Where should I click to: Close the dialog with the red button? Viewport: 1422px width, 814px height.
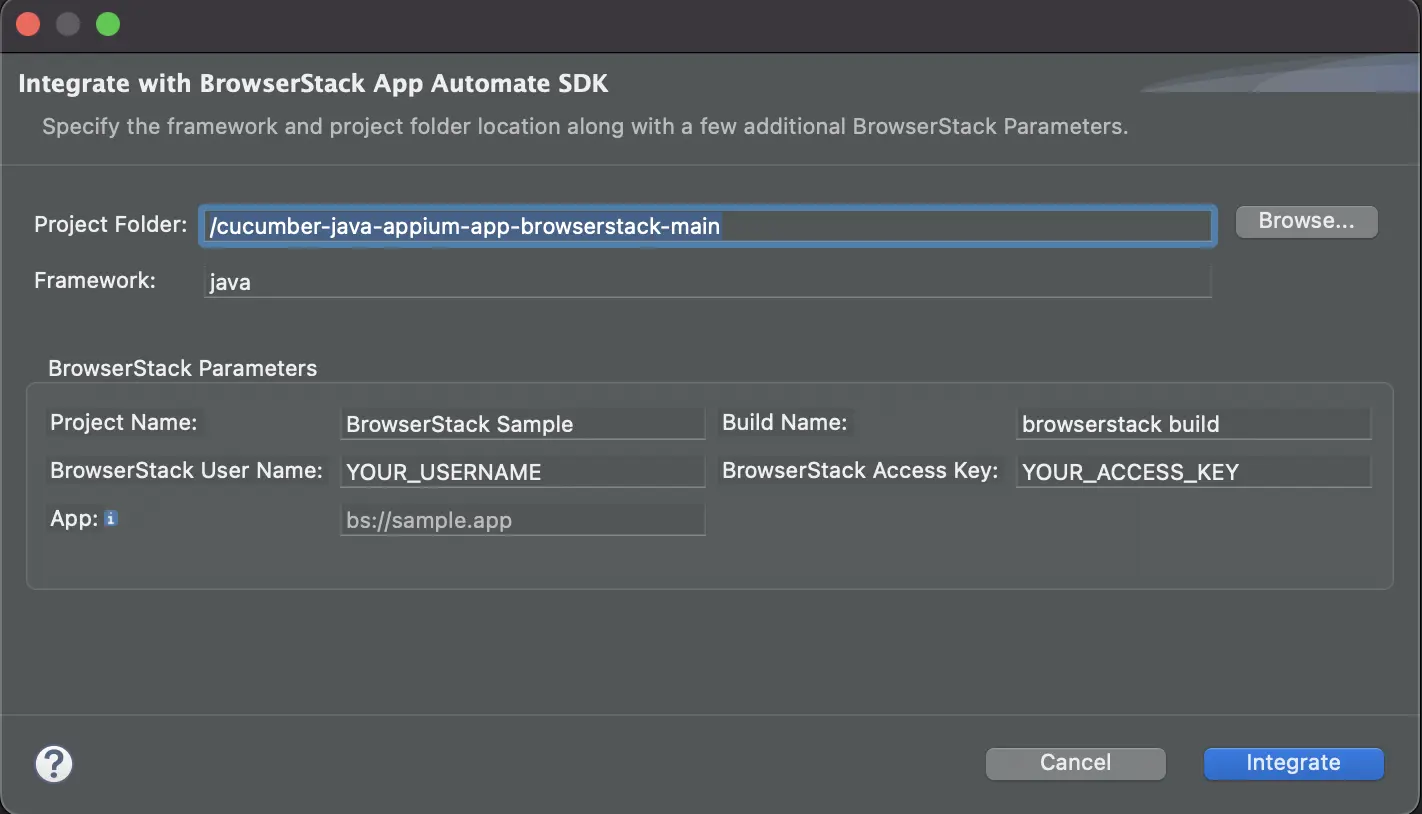pyautogui.click(x=28, y=24)
